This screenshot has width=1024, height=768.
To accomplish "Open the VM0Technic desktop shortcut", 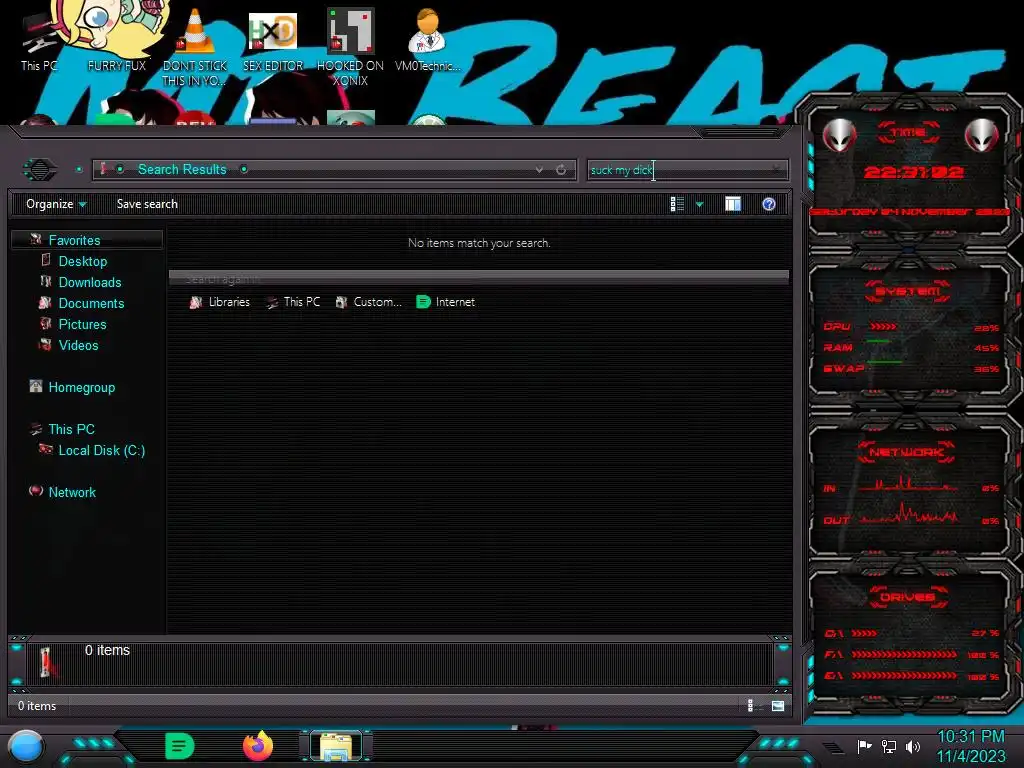I will coord(428,39).
